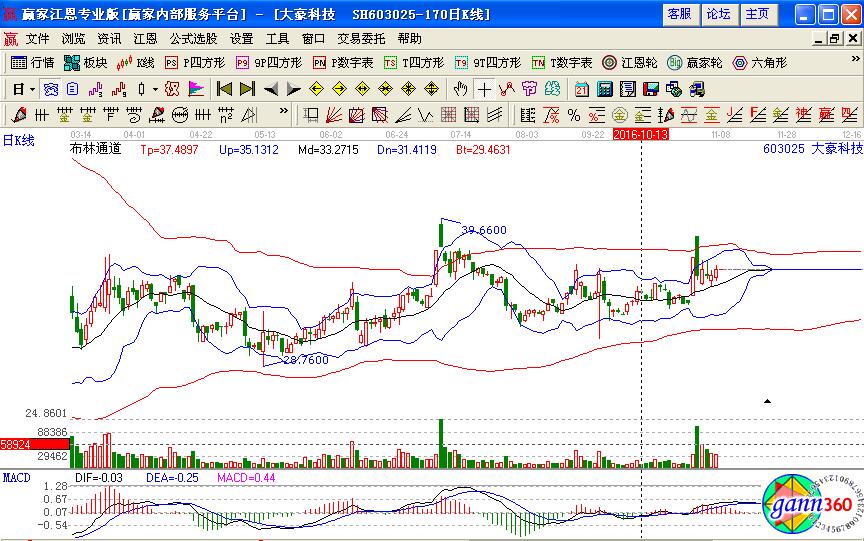Click the calculator icon in toolbar

tap(604, 89)
